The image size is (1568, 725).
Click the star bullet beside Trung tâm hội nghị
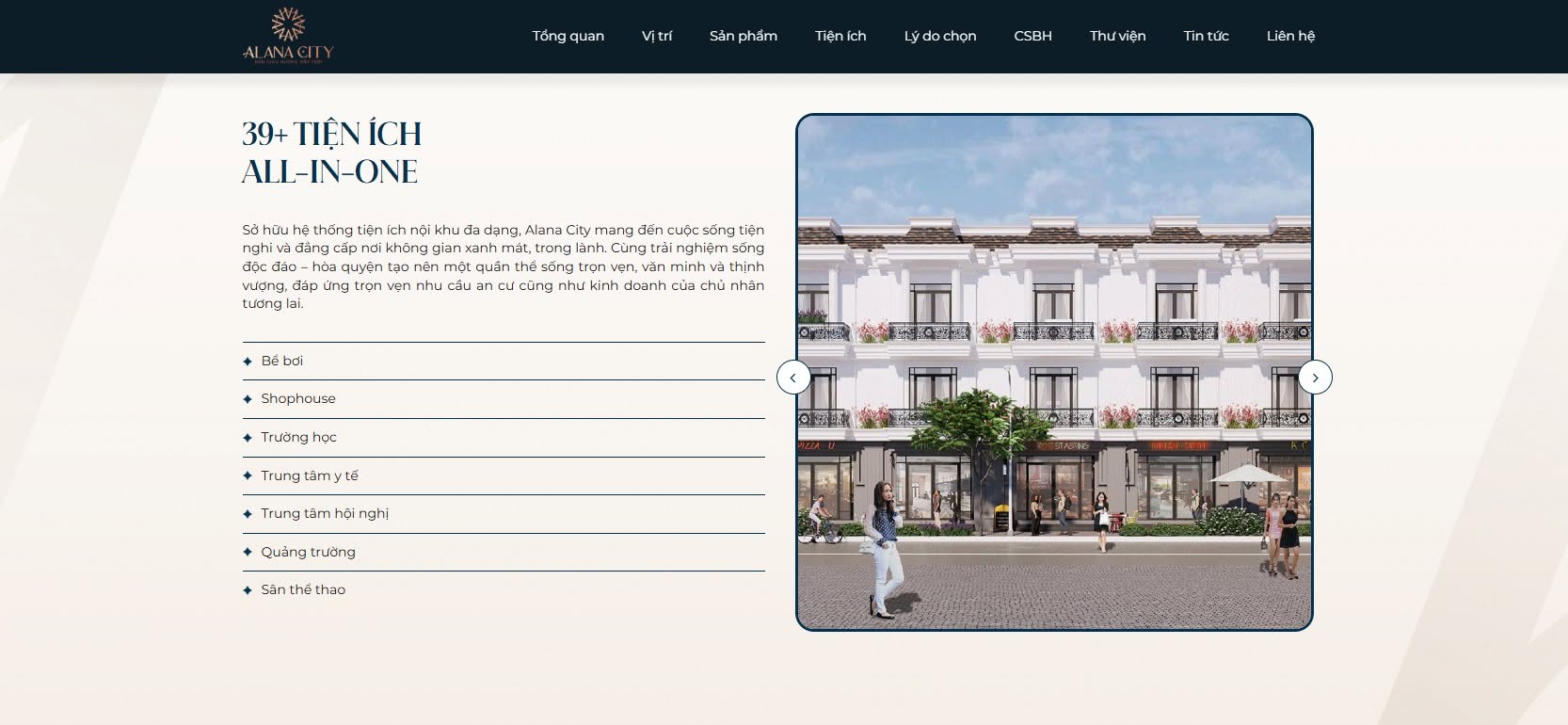[248, 514]
